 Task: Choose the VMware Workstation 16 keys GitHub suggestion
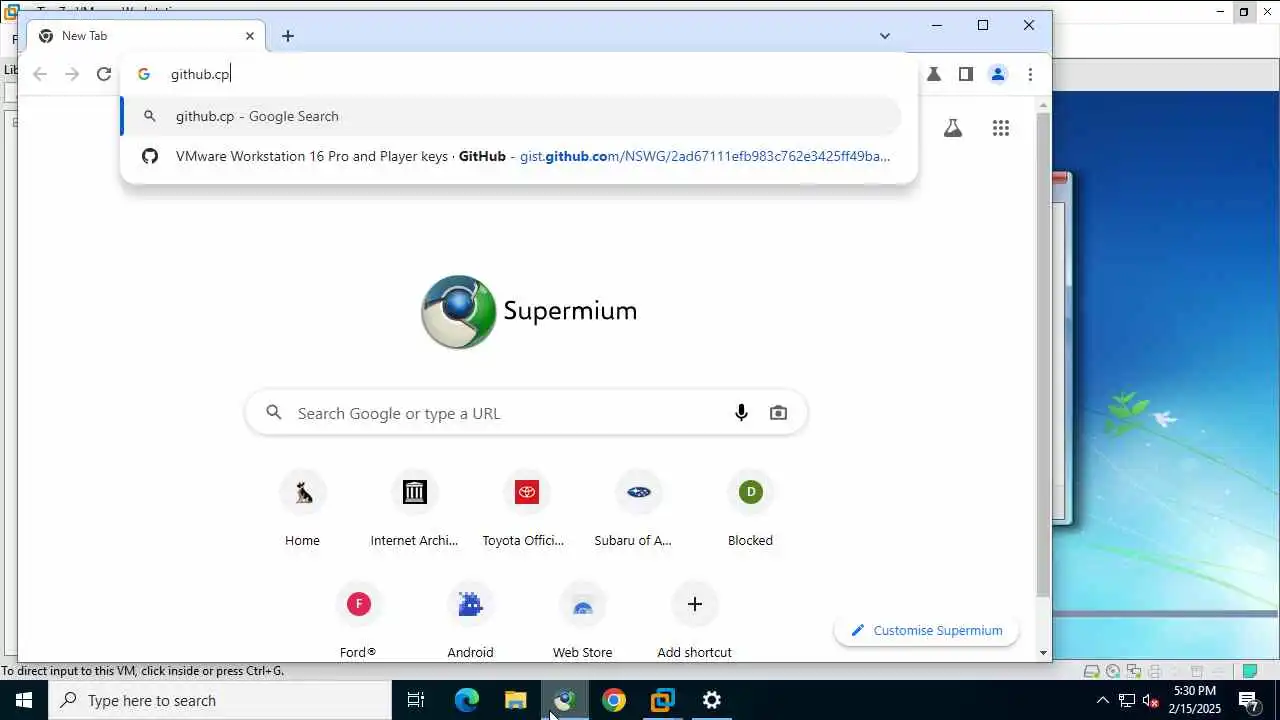[x=511, y=156]
